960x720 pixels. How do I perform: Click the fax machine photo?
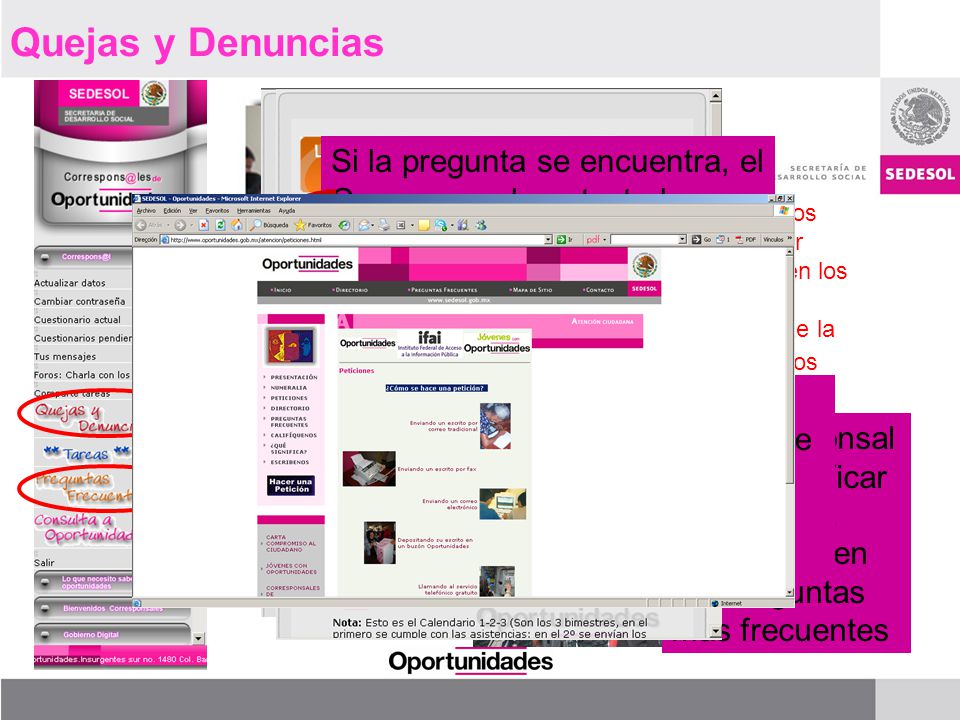coord(369,468)
